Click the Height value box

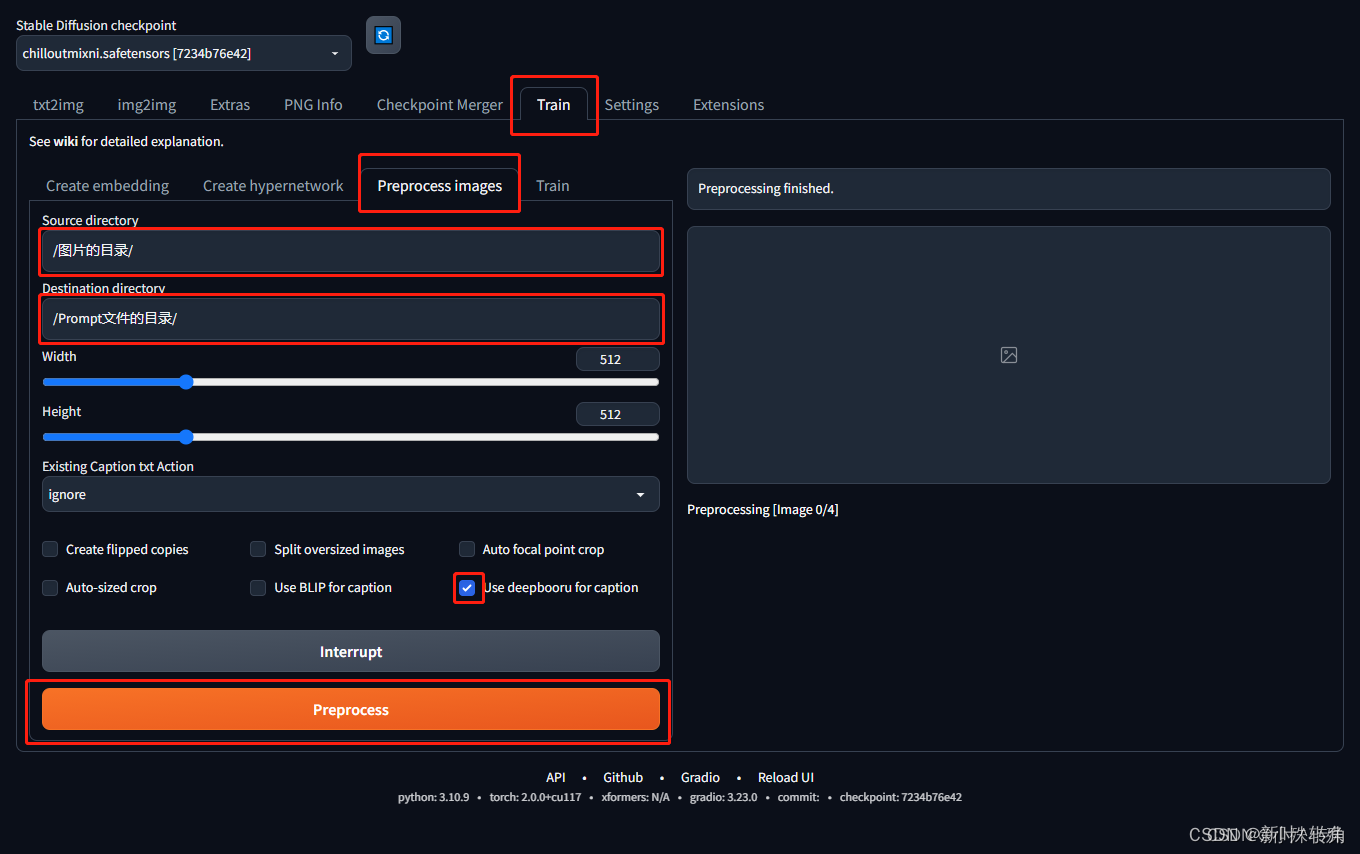[x=618, y=414]
